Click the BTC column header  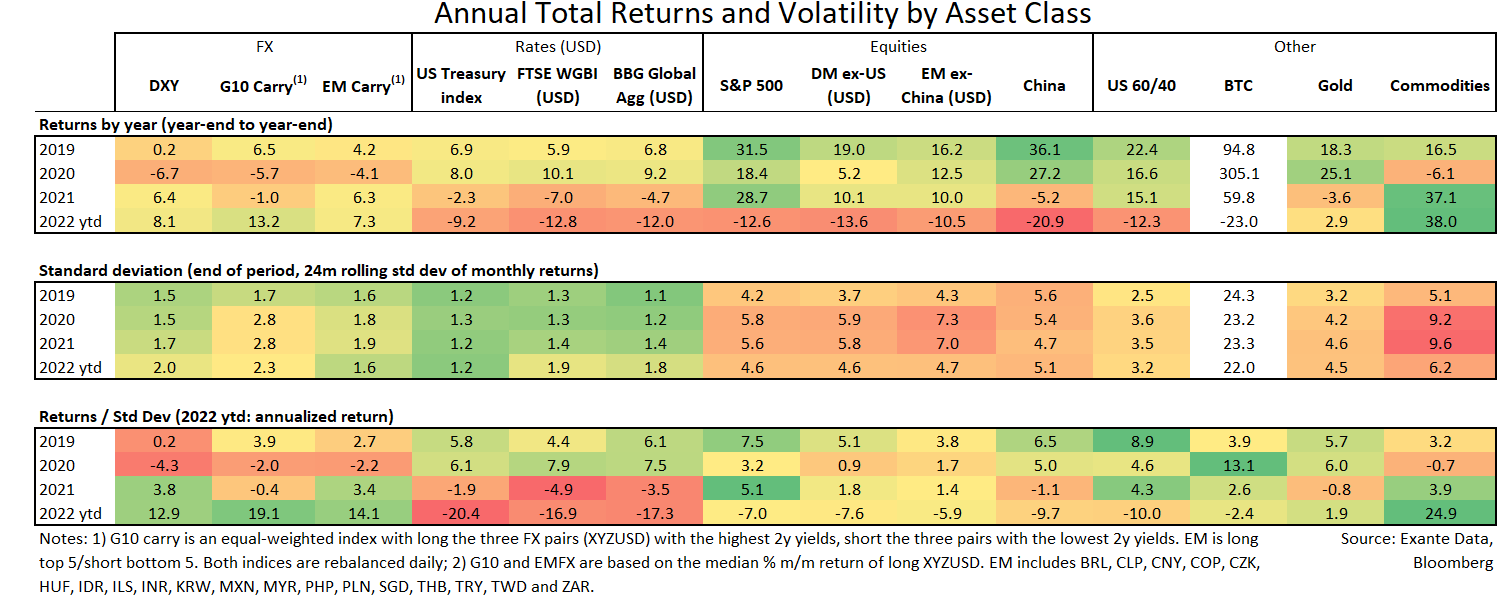(x=1240, y=86)
